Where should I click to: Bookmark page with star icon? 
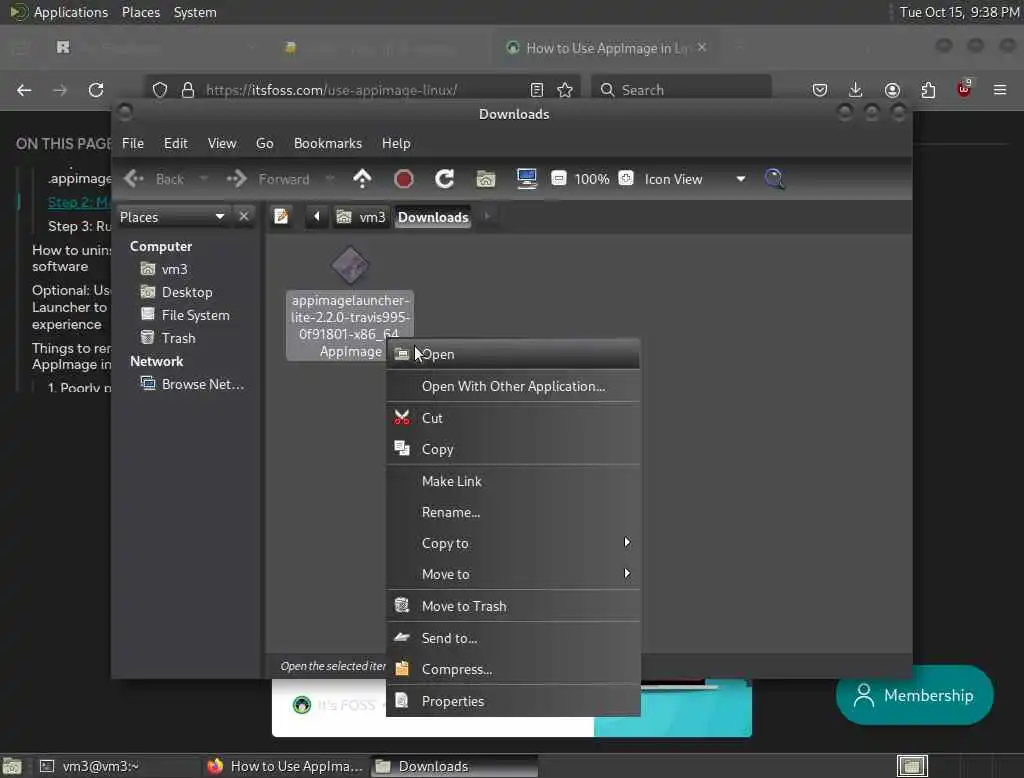565,90
